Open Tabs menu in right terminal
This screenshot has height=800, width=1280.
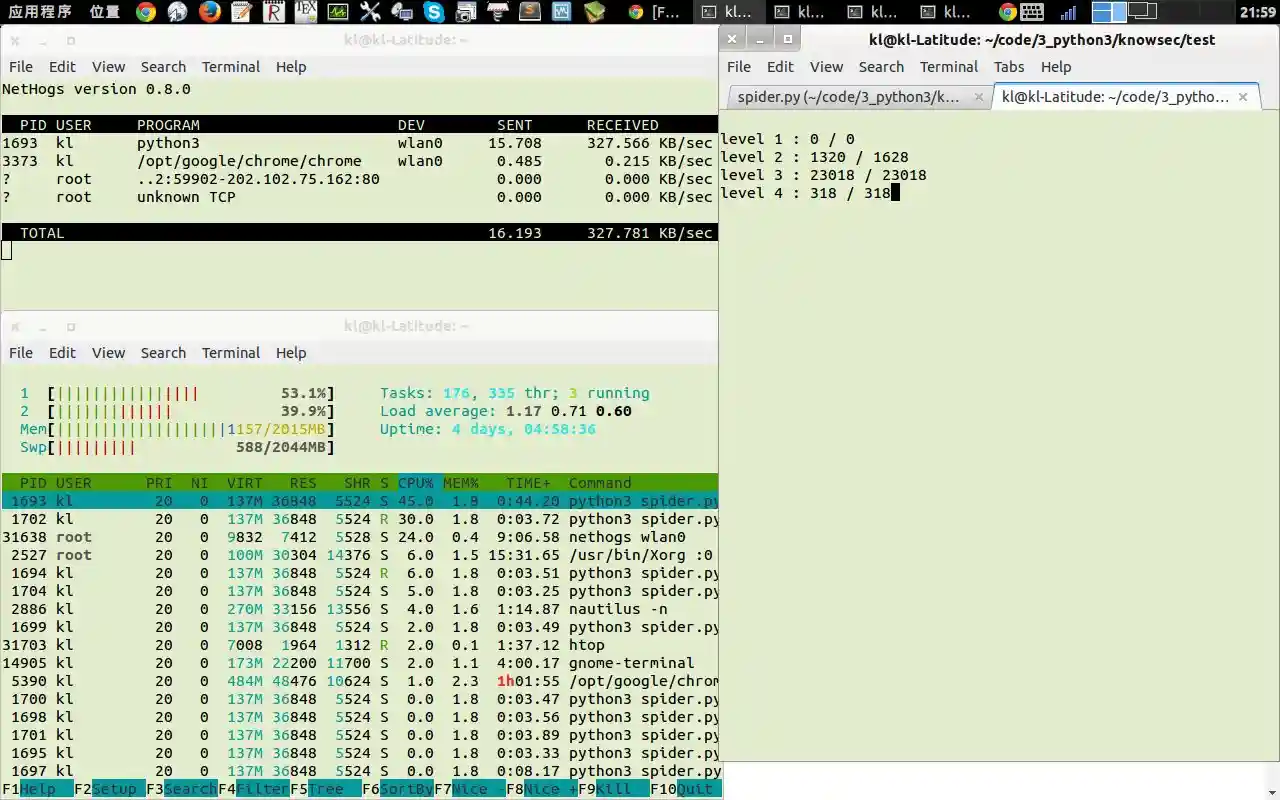(1008, 67)
